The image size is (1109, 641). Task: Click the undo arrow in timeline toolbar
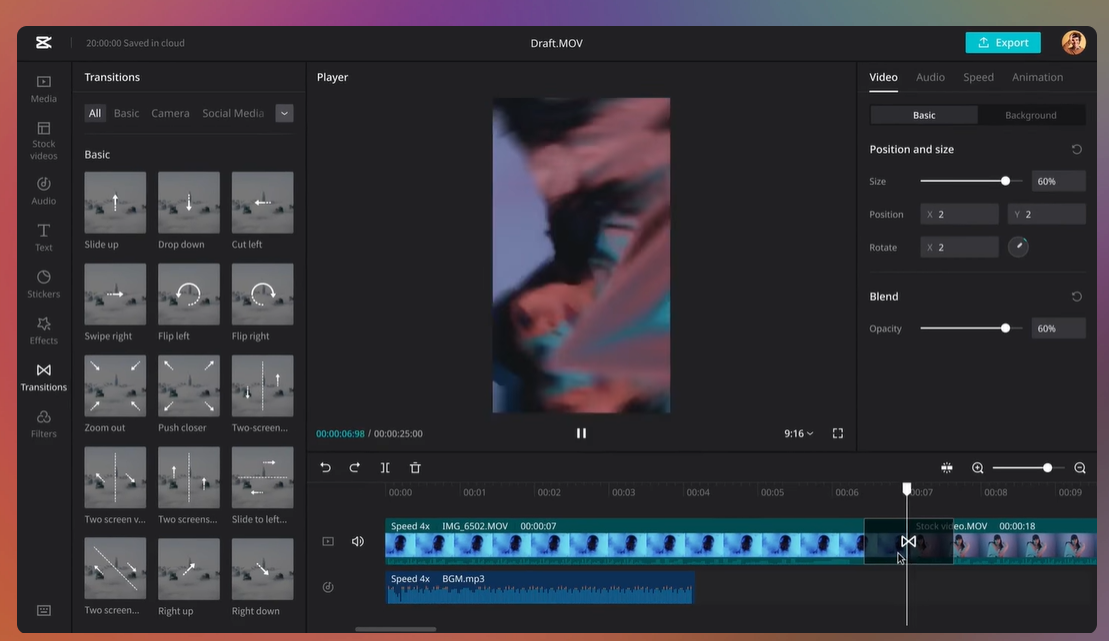325,468
